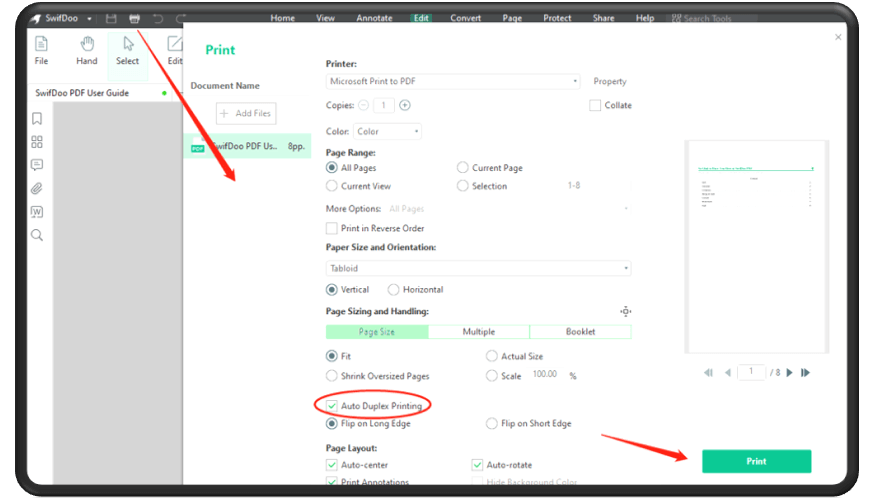Open More Options dropdown
874x498 pixels.
(509, 209)
